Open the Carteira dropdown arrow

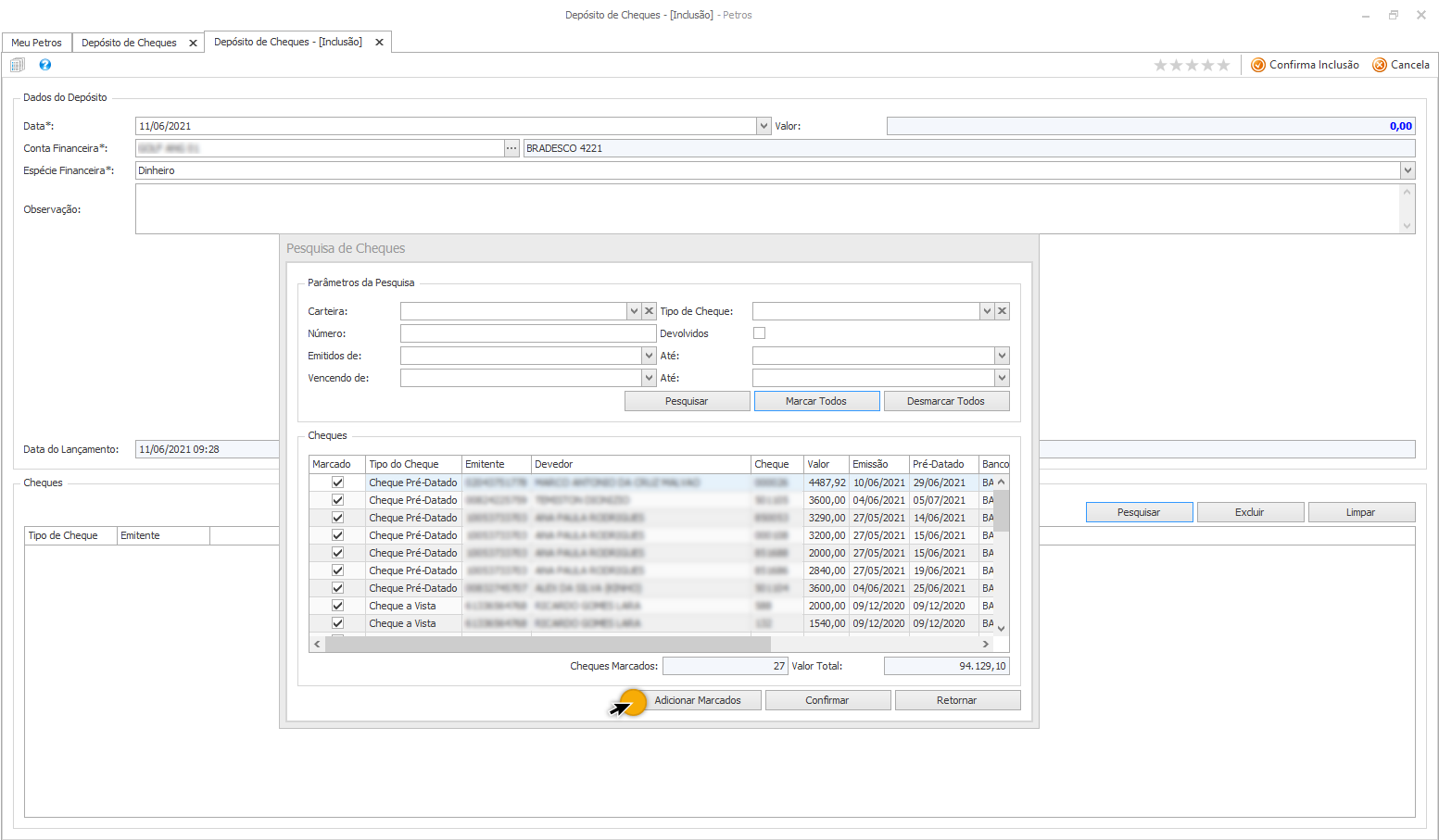pos(634,311)
